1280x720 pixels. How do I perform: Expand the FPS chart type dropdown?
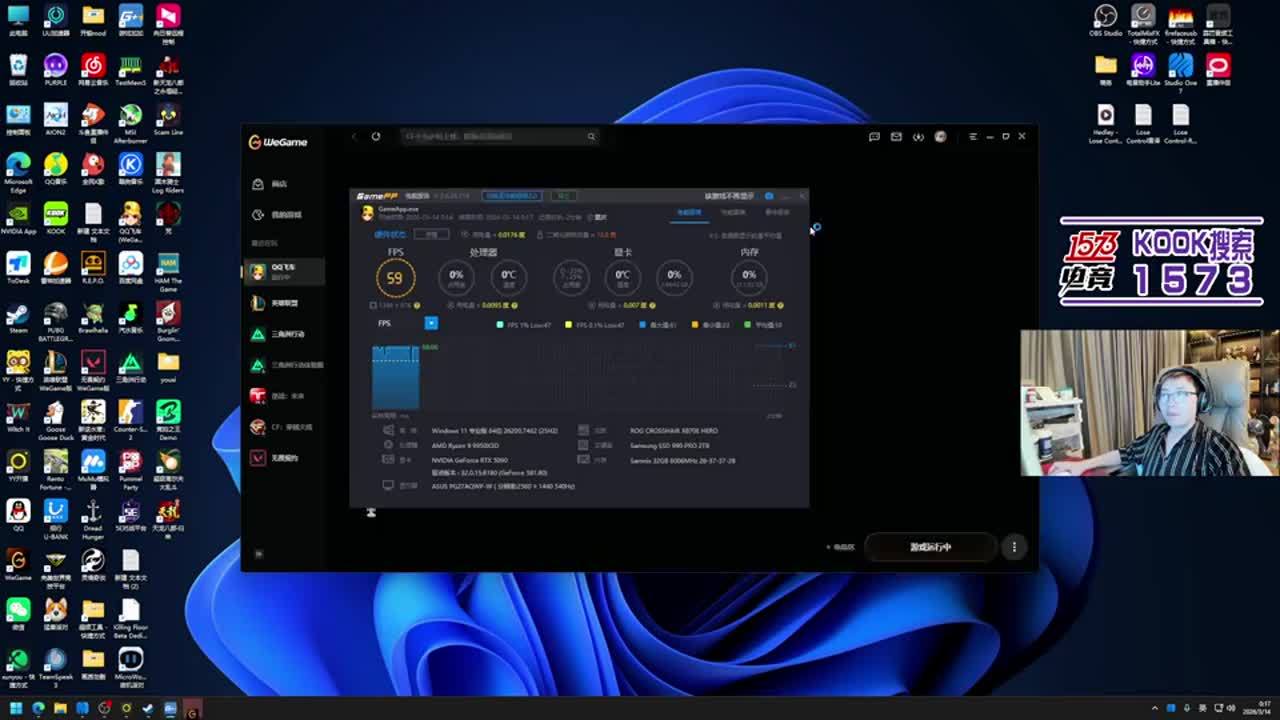click(431, 323)
